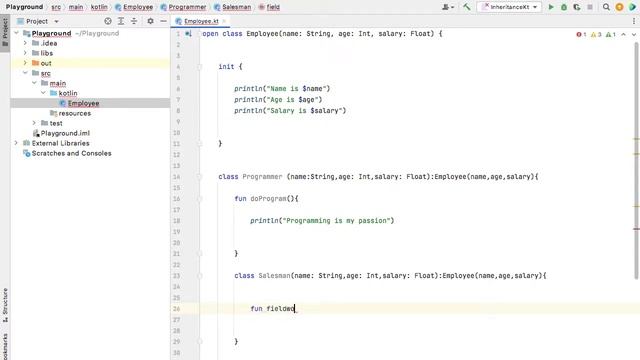640x360 pixels.
Task: Click gutter override marker on line 1
Action: click(188, 34)
